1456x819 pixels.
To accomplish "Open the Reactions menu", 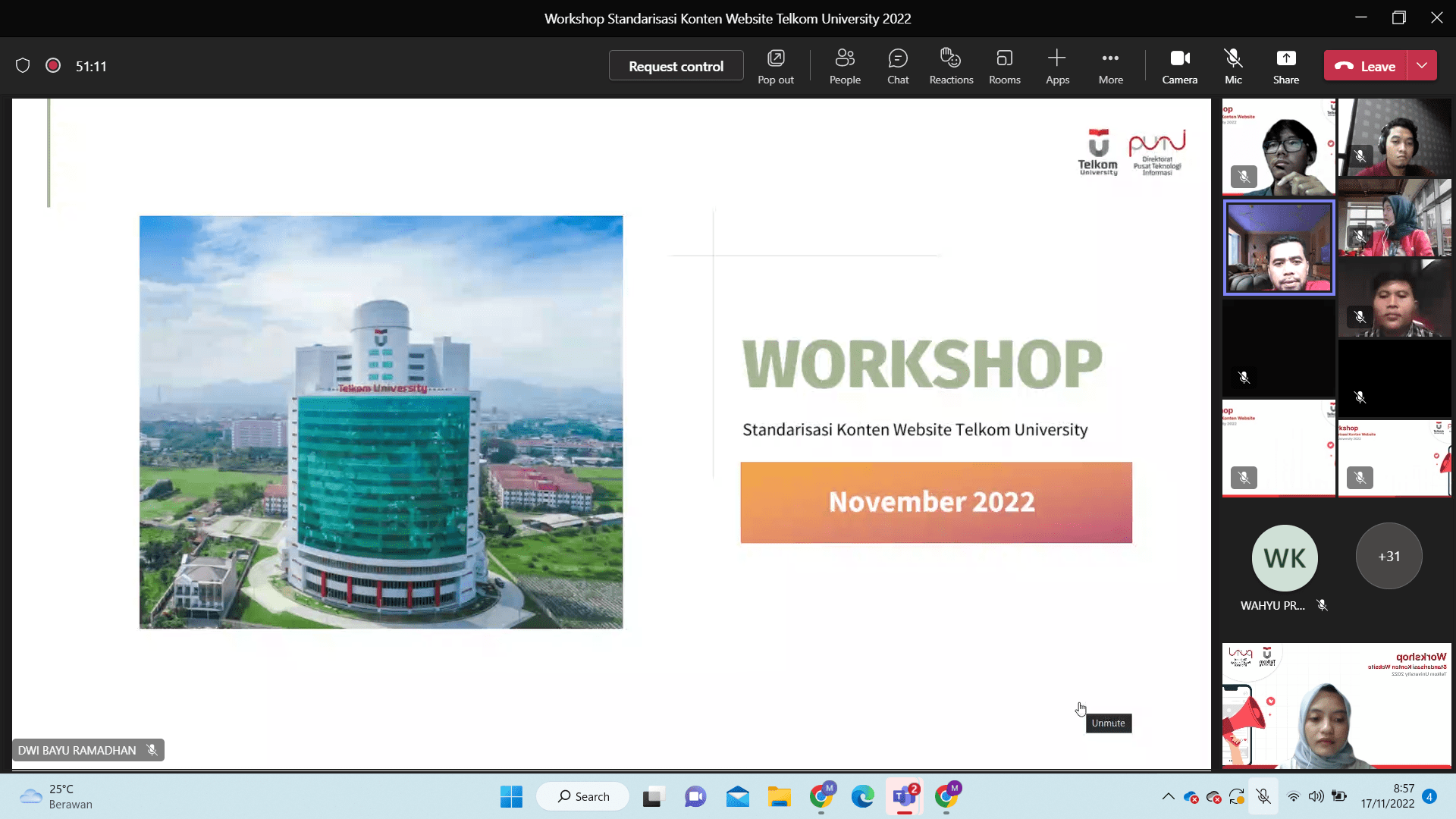I will point(951,66).
